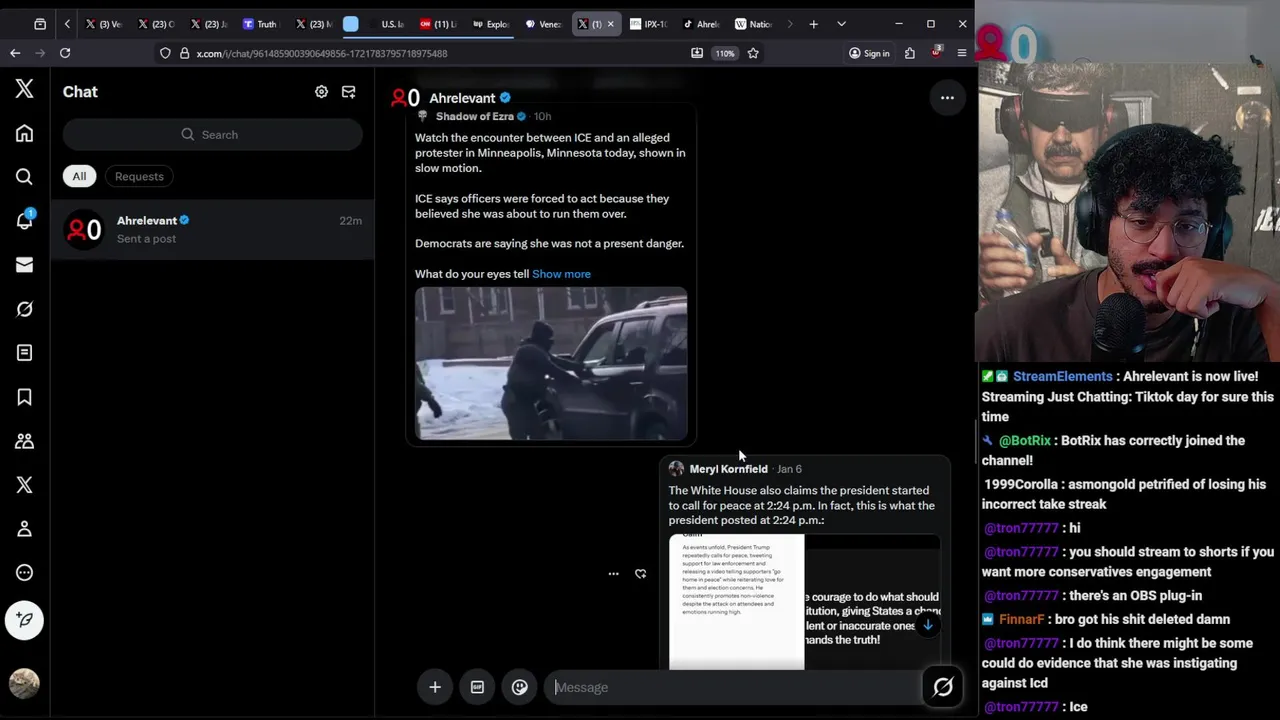The height and width of the screenshot is (720, 1280).
Task: Select the Requests filter pill
Action: [139, 176]
